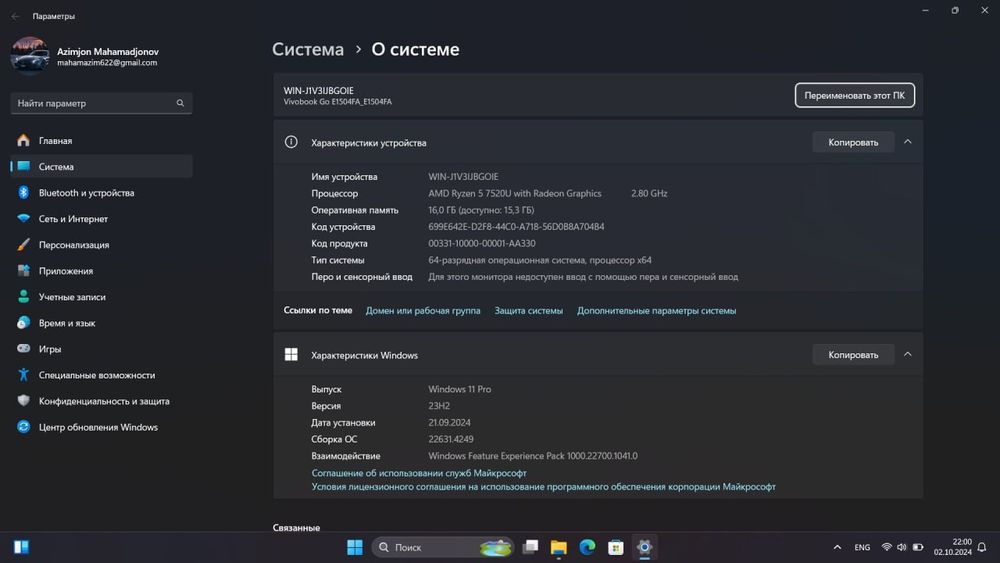
Task: Launch Microsoft Edge from the taskbar
Action: 587,547
